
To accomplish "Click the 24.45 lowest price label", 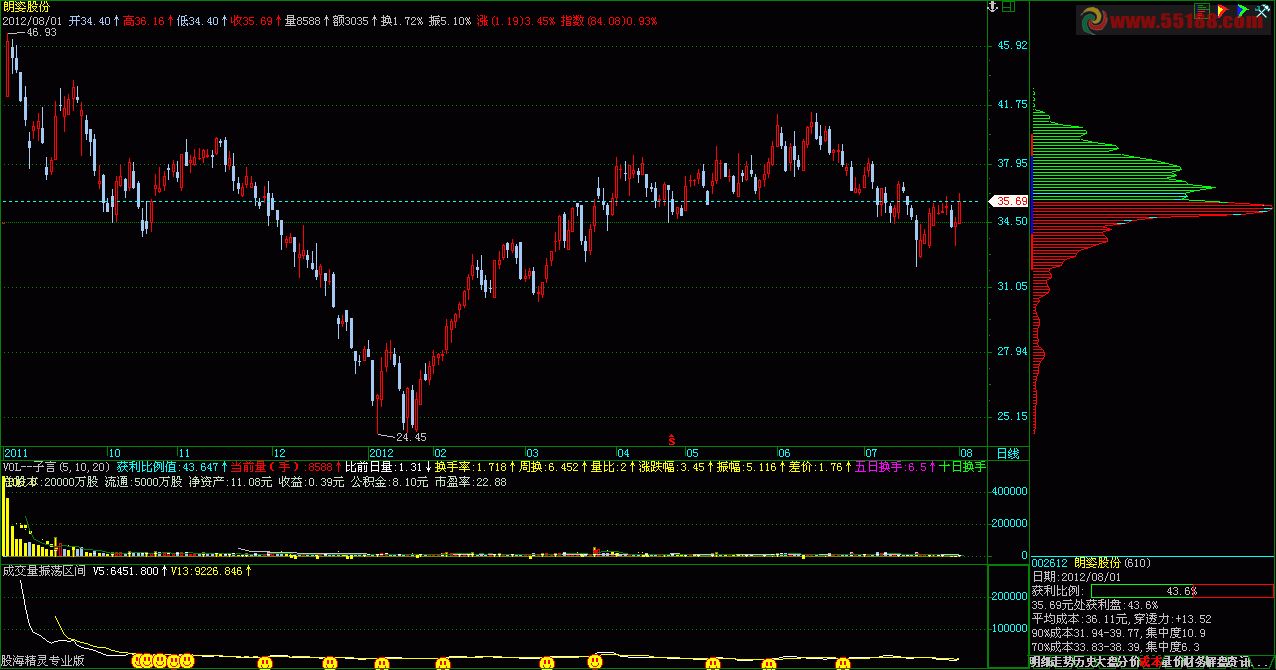I will 410,437.
